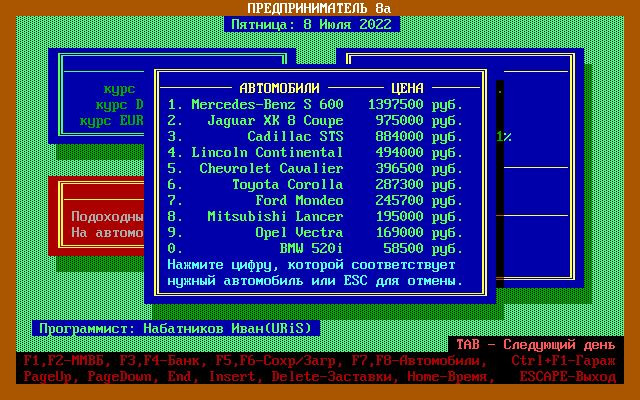The height and width of the screenshot is (400, 640).
Task: Click the price 396500 руб.
Action: pos(420,169)
